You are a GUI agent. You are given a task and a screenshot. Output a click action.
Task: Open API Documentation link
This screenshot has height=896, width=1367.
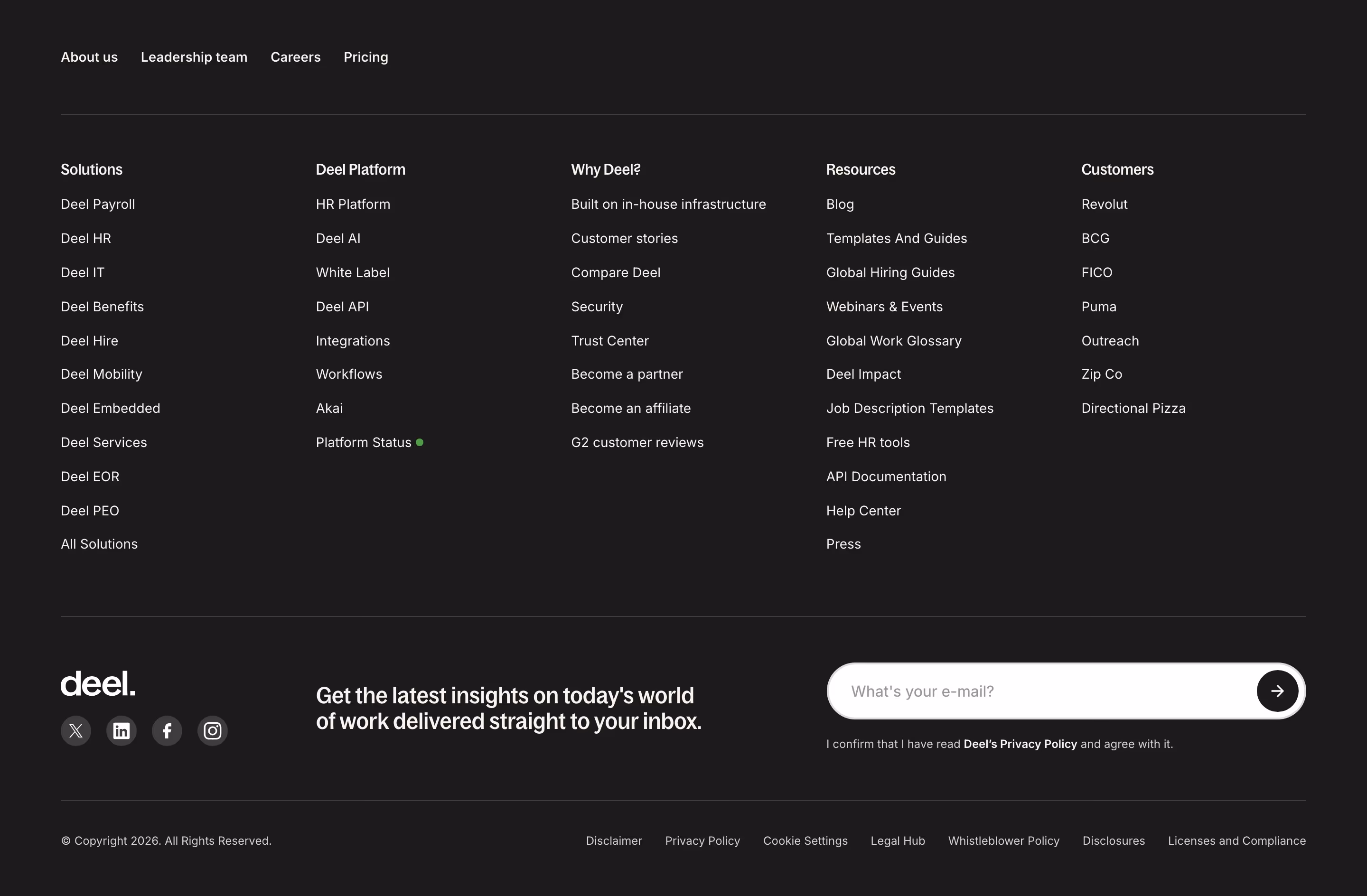[886, 477]
